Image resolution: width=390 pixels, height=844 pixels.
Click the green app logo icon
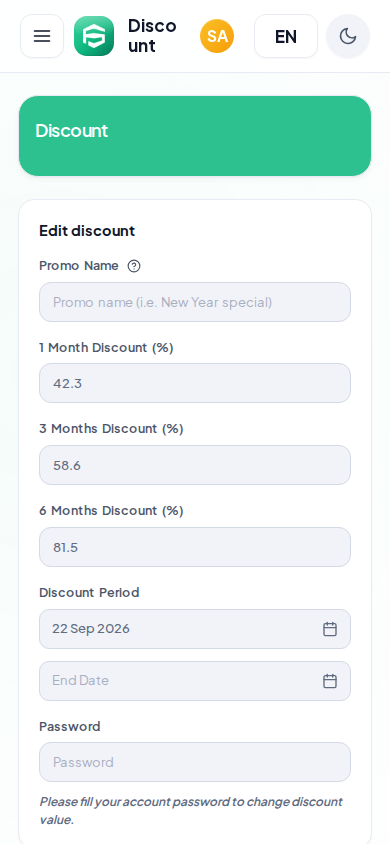(94, 36)
